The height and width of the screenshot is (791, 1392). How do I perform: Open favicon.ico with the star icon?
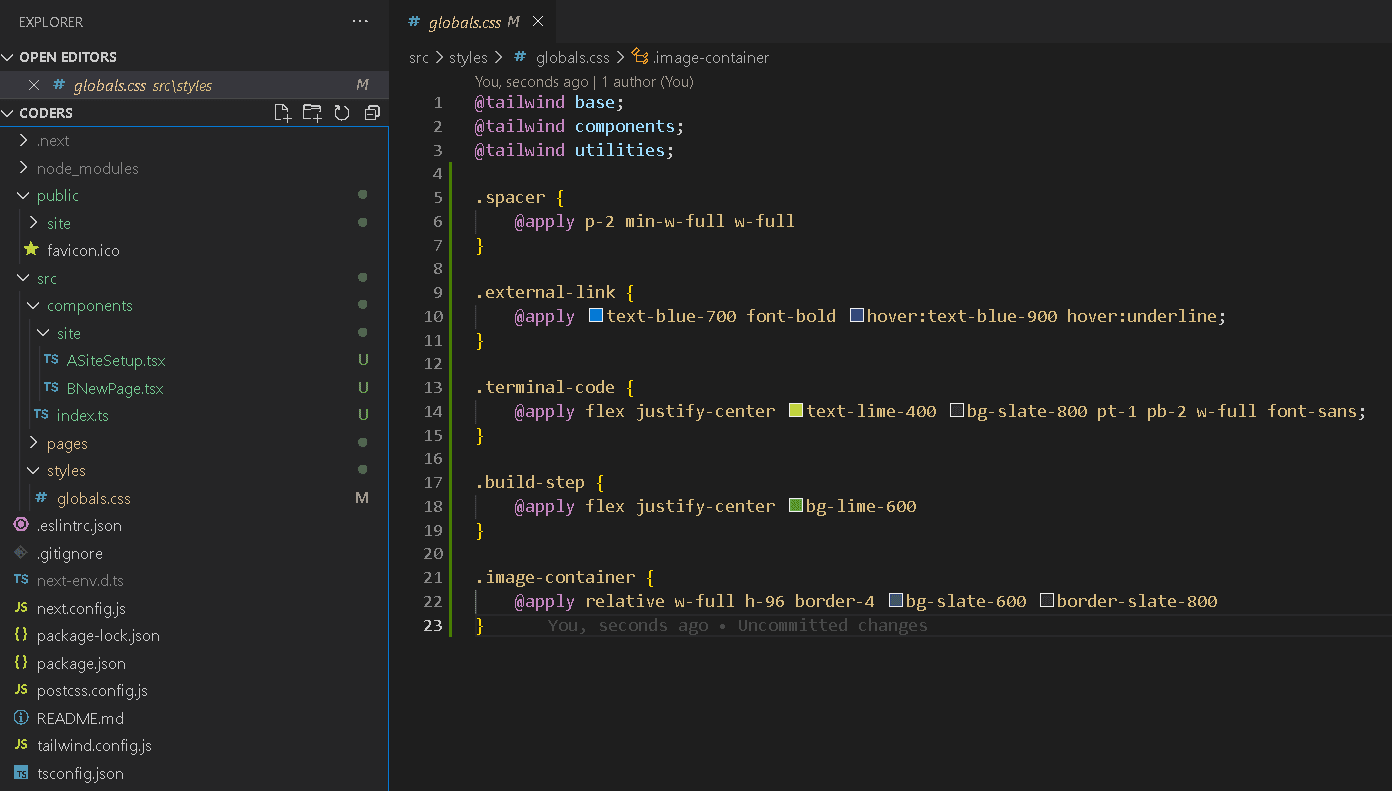coord(82,251)
